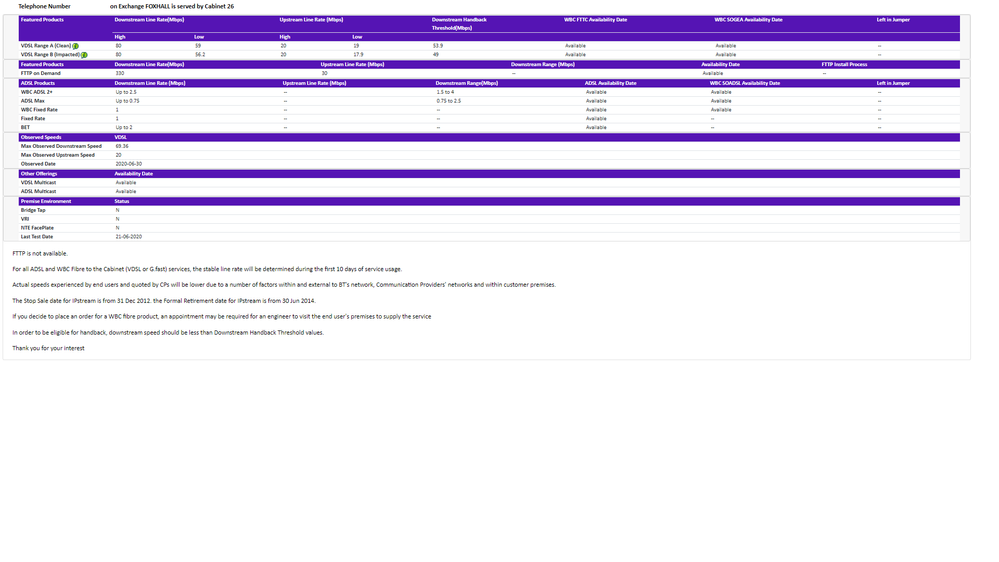Viewport: 999px width, 562px height.
Task: Select the WBC FTTC Availability Date header
Action: coord(595,19)
